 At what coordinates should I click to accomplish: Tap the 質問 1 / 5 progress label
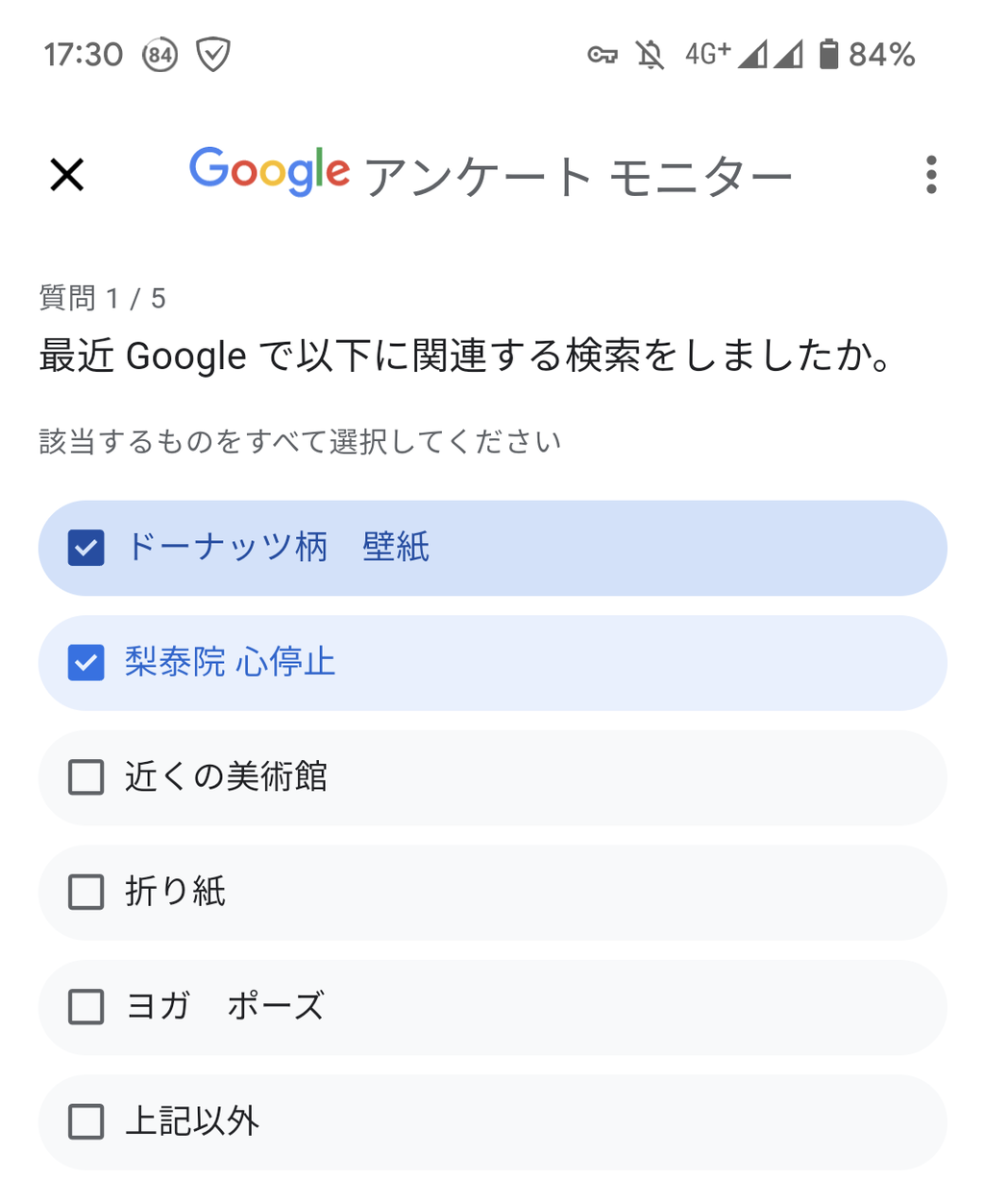coord(103,298)
